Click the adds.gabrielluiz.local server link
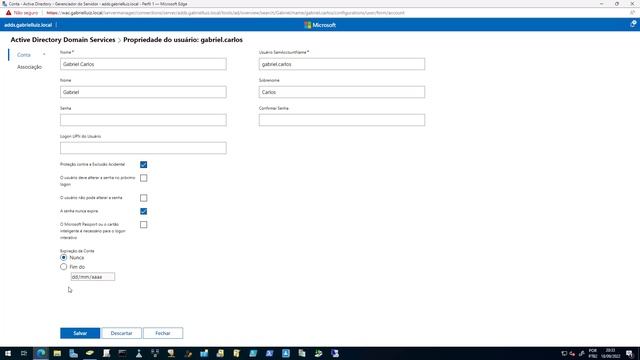 pos(28,25)
